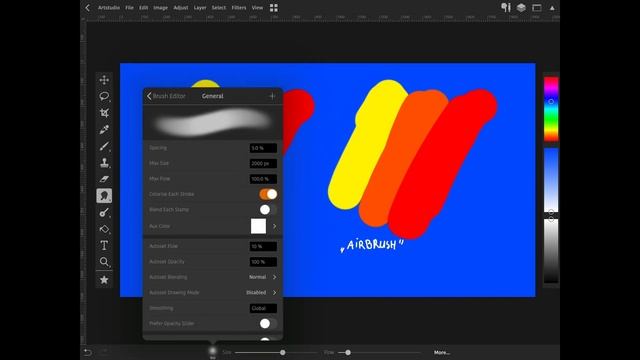Click the Flow slider handle
This screenshot has width=640, height=360.
(348, 352)
